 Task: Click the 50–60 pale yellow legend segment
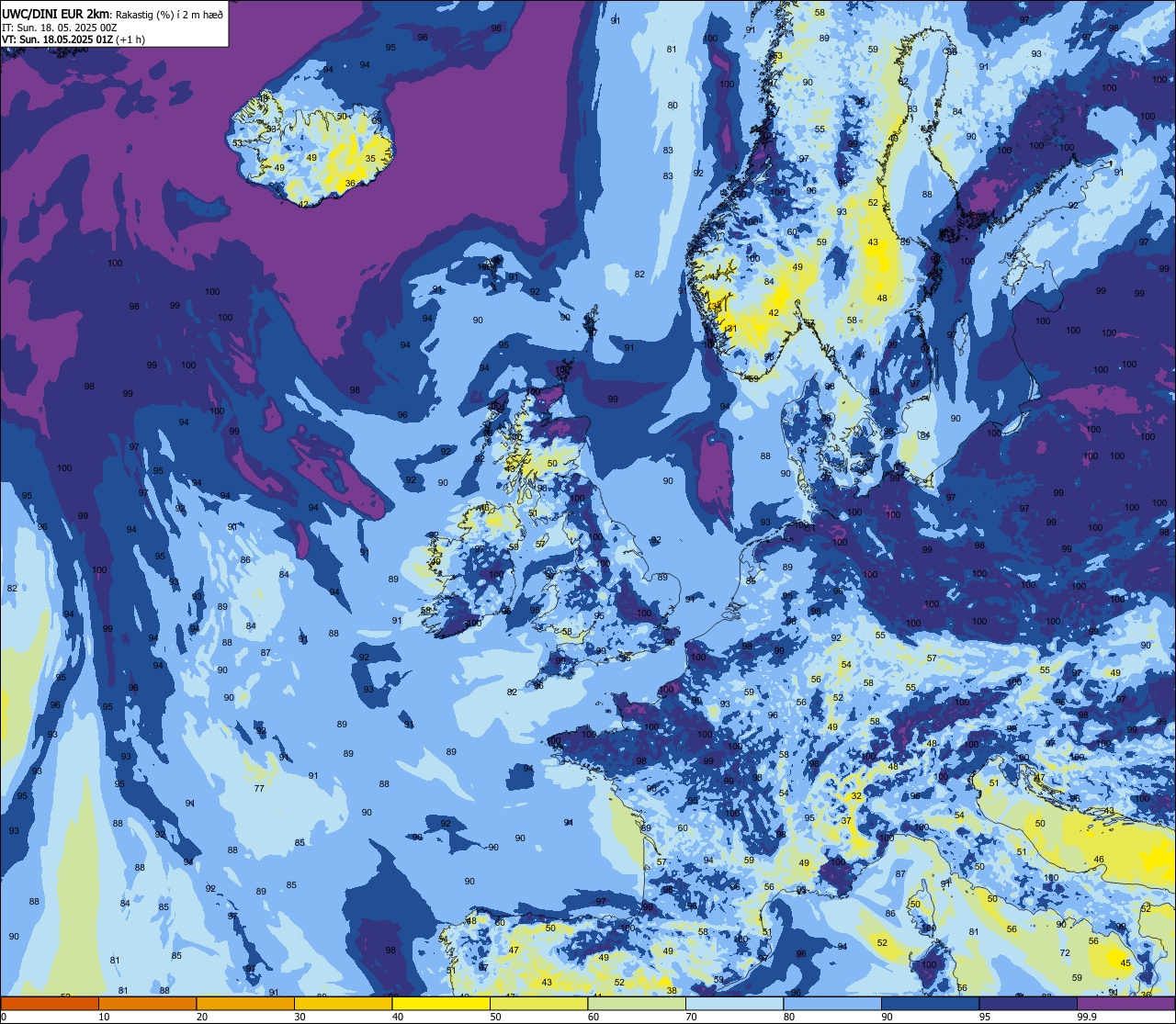(538, 1004)
